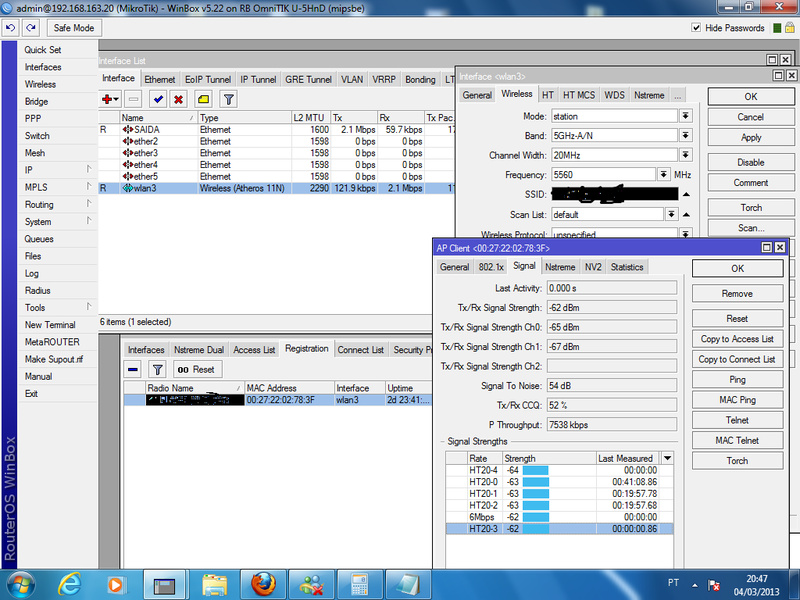The width and height of the screenshot is (800, 600).
Task: Click 6Mbps signal strength bar
Action: click(535, 517)
